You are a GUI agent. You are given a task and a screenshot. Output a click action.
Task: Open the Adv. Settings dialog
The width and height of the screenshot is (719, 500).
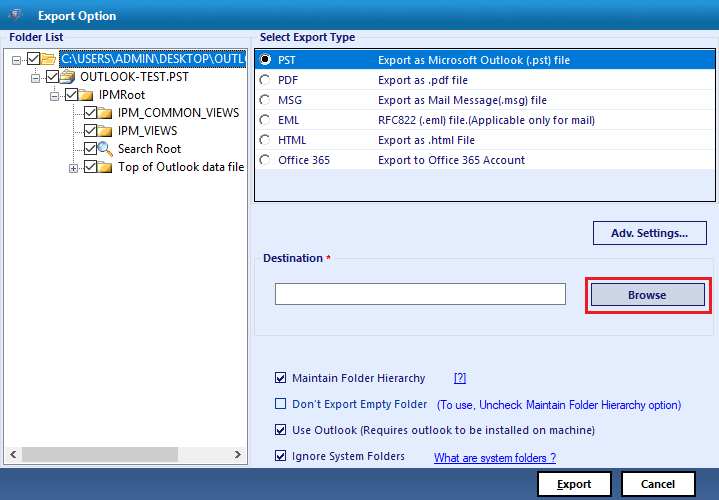pyautogui.click(x=649, y=233)
